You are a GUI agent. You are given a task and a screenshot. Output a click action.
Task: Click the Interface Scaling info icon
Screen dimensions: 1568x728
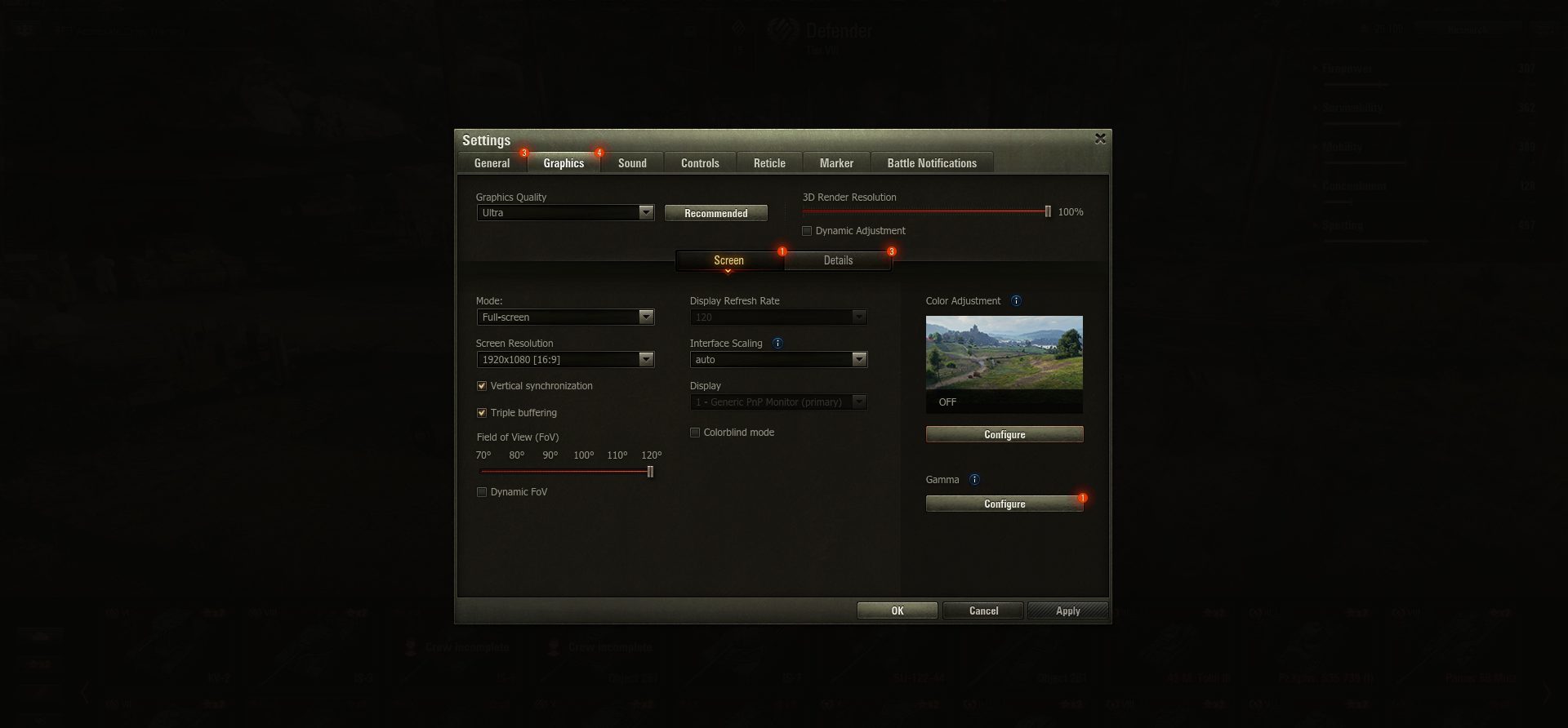pos(777,344)
